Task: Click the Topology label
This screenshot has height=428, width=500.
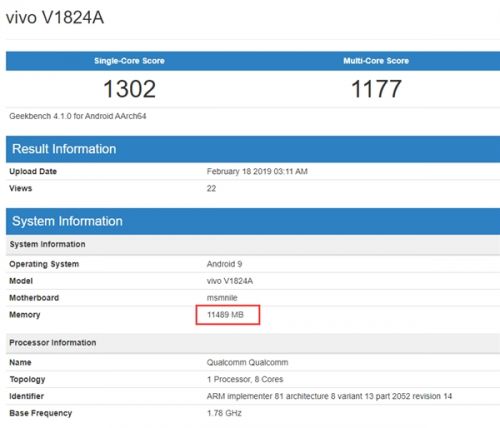Action: point(27,379)
